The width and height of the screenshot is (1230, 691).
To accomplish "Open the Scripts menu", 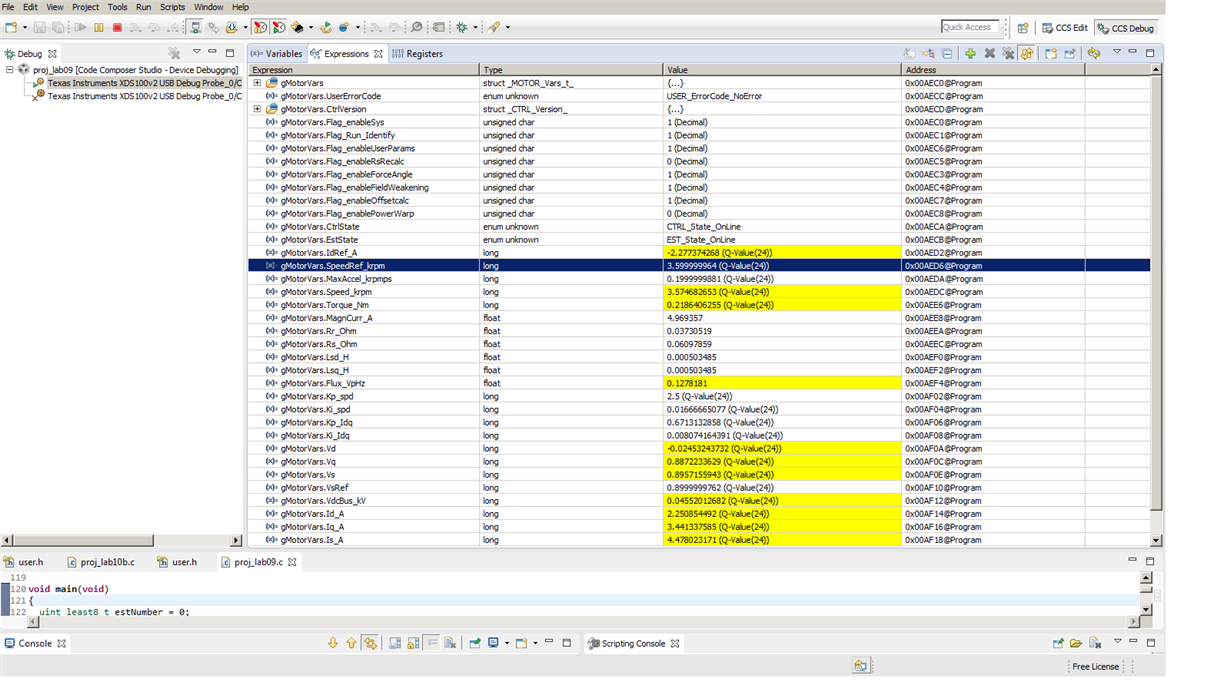I will click(x=172, y=7).
